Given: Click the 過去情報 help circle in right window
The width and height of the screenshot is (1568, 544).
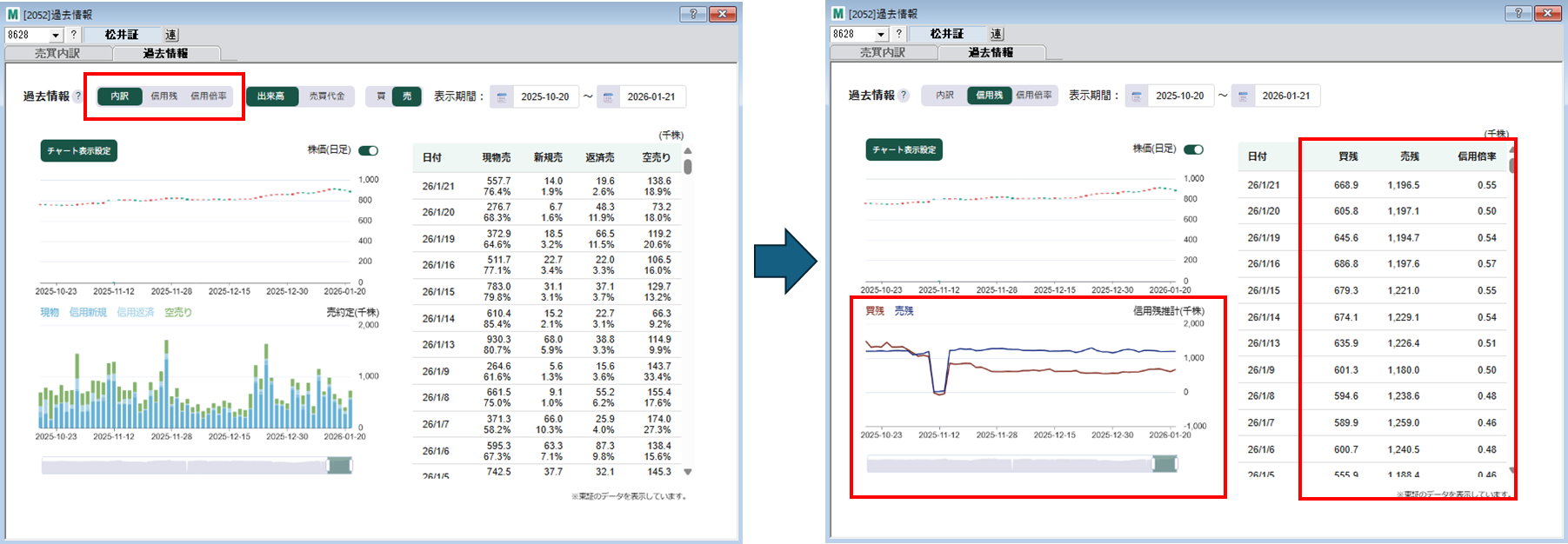Looking at the screenshot, I should point(904,96).
